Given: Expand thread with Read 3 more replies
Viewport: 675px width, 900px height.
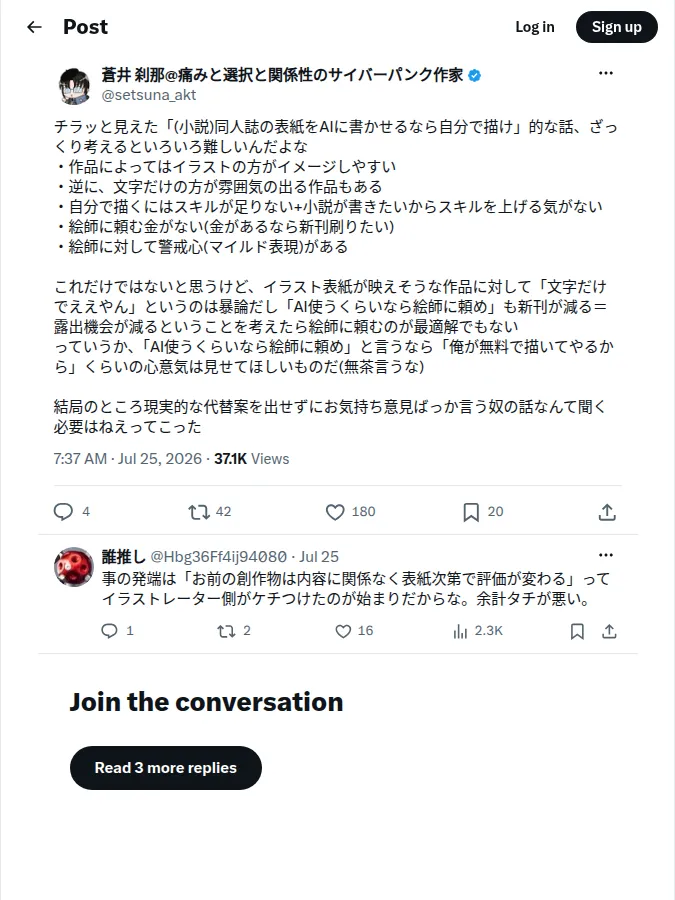Looking at the screenshot, I should pos(166,767).
